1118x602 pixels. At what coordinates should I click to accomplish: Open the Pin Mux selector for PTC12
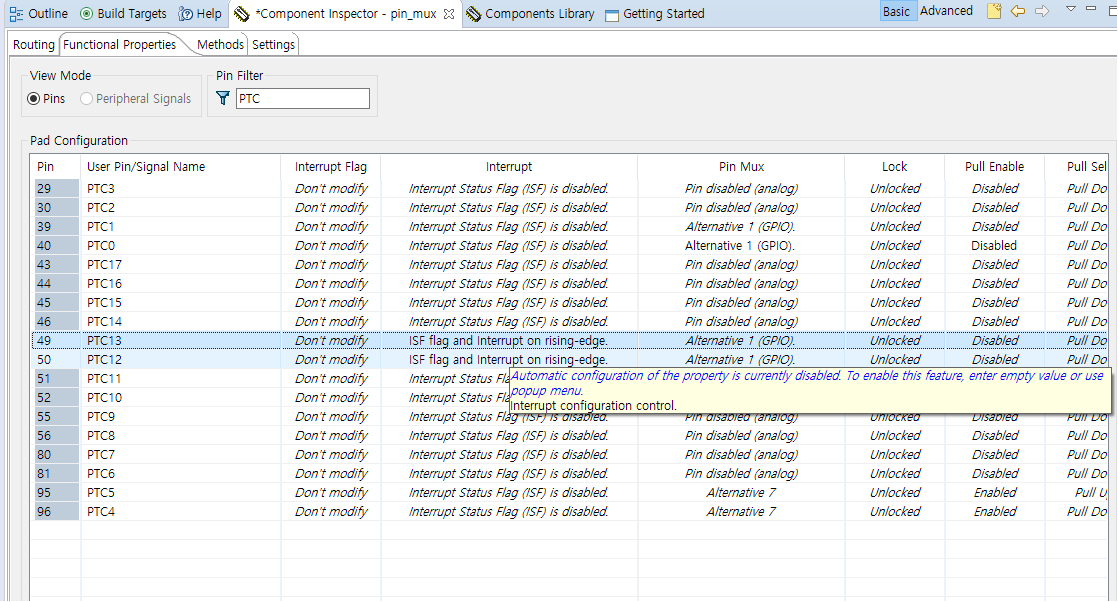click(741, 359)
